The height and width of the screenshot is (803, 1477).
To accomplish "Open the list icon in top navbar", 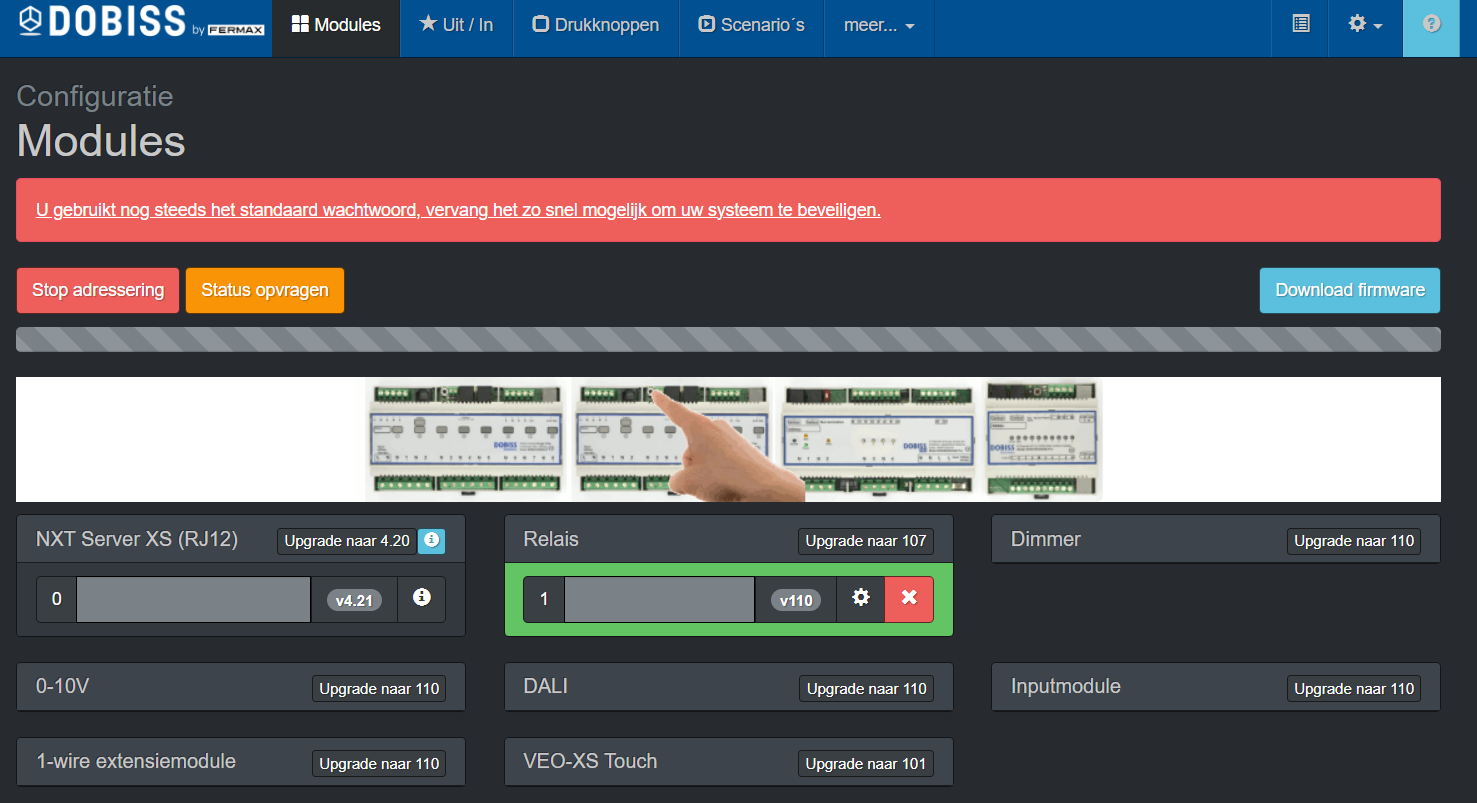I will pos(1300,24).
